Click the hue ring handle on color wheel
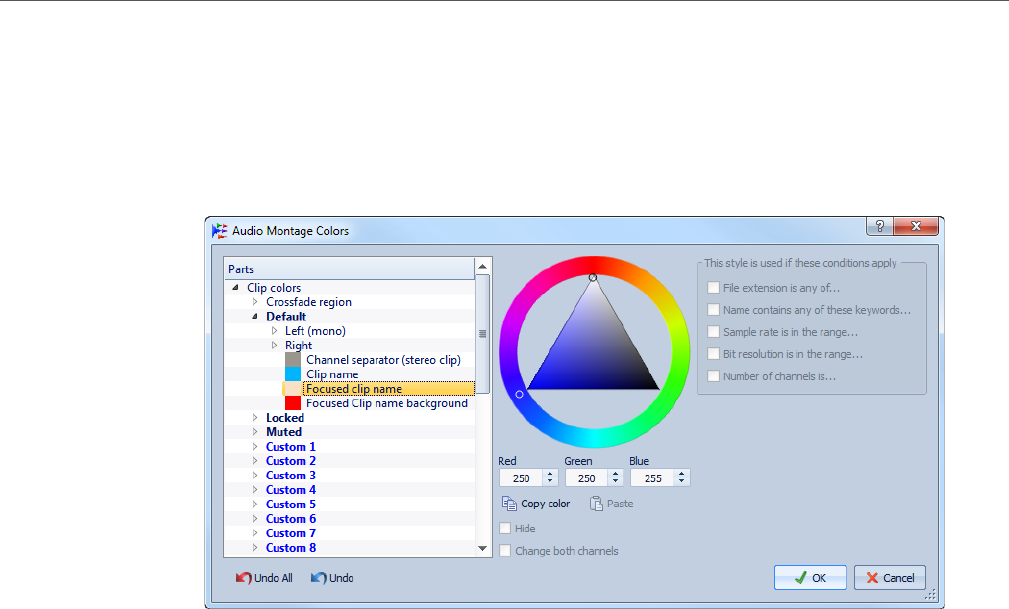1009x609 pixels. 519,395
